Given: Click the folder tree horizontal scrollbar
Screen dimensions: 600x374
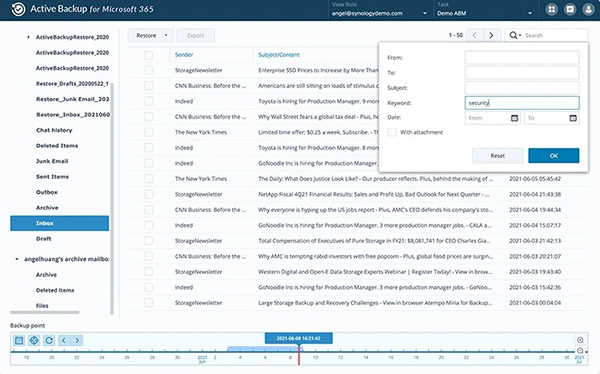Looking at the screenshot, I should 45,312.
